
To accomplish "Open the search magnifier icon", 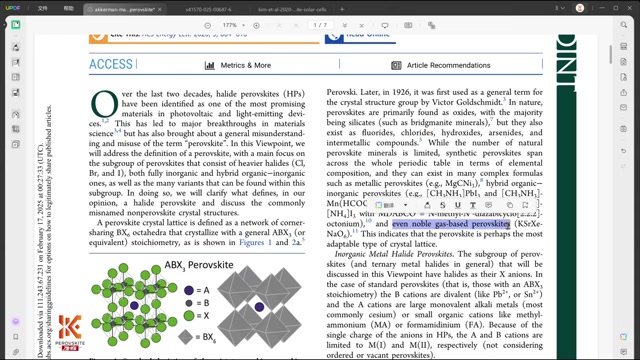I will click(624, 25).
